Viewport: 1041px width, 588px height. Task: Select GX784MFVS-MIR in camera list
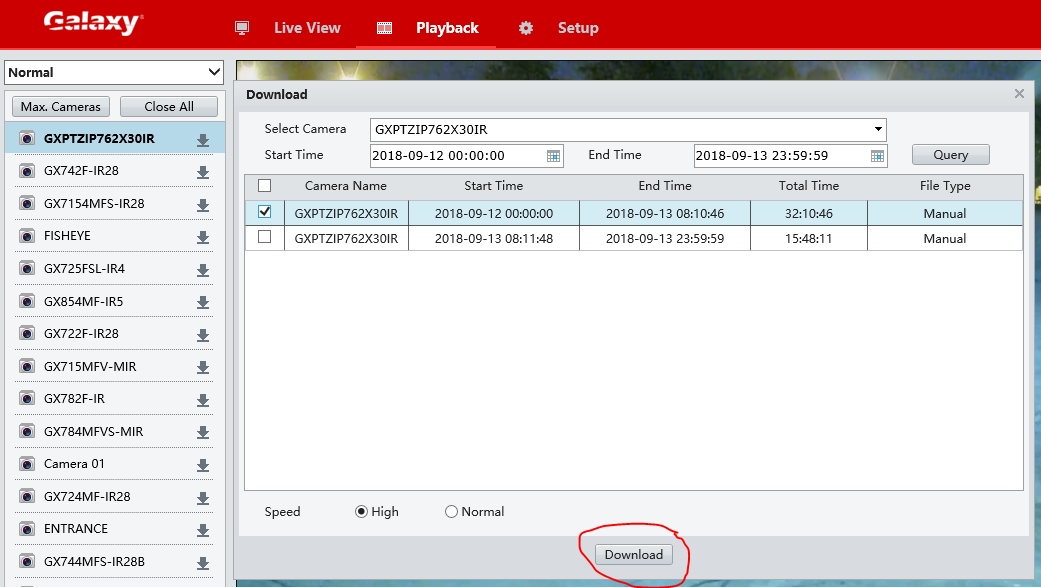coord(93,431)
